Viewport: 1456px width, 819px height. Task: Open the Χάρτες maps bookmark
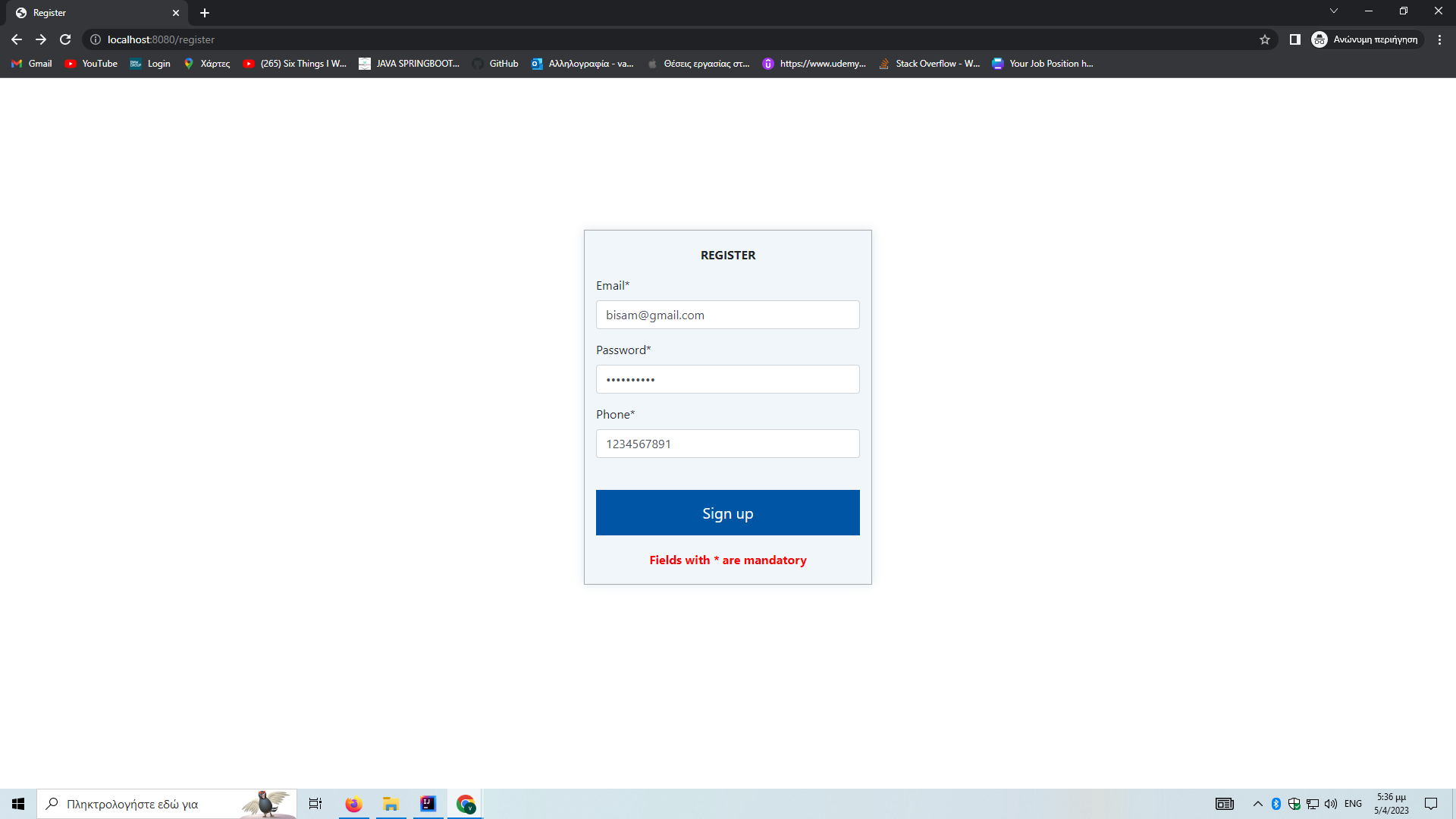[206, 64]
